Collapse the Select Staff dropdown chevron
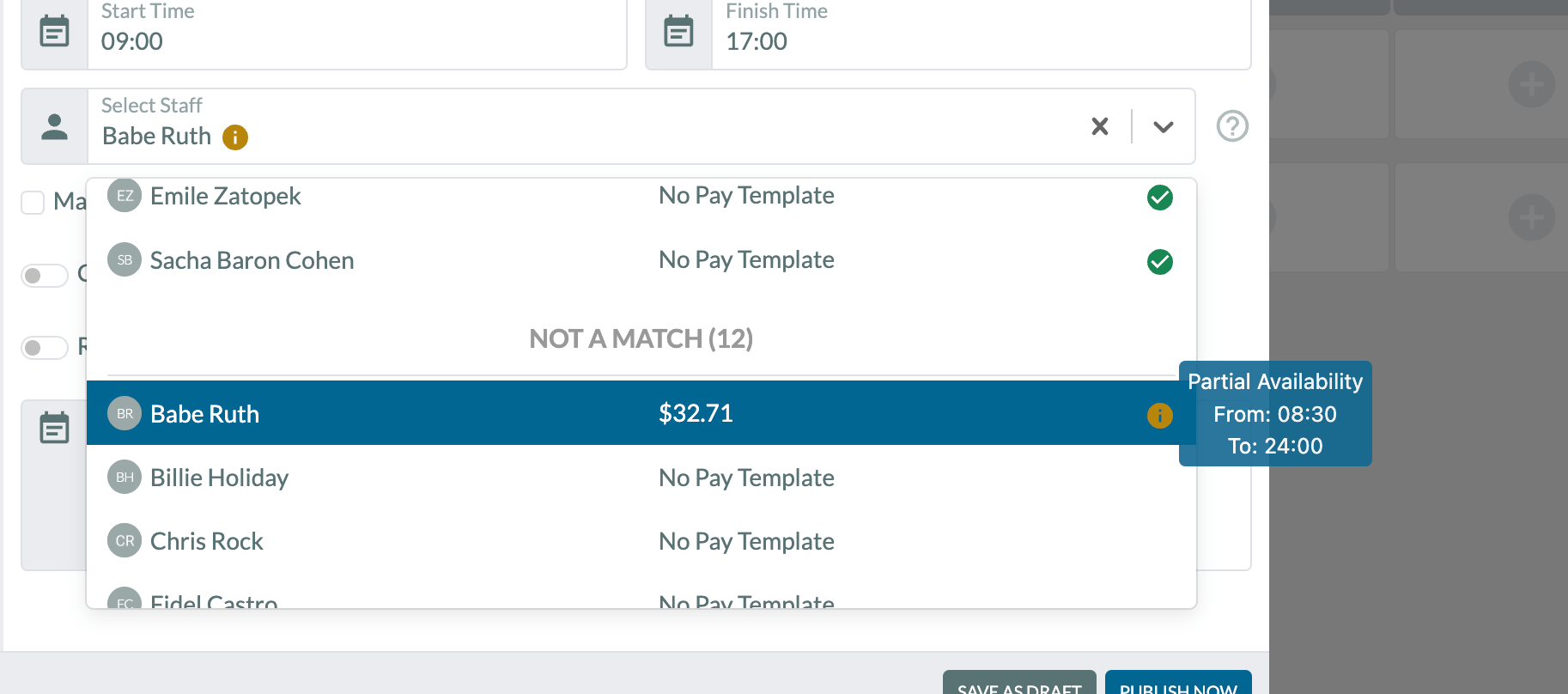 [x=1164, y=127]
